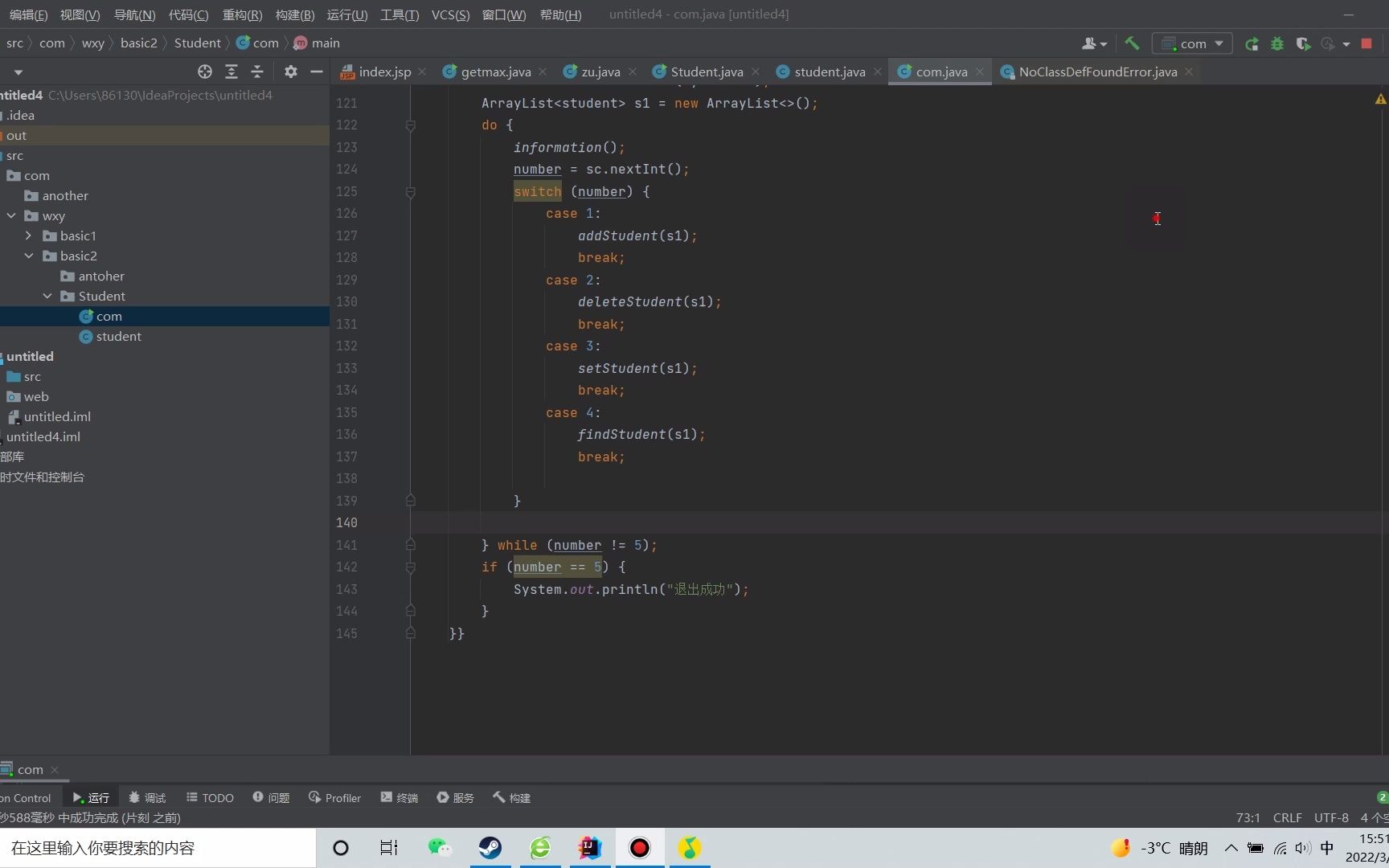Click the Select Opened File crosshair icon

click(x=205, y=72)
